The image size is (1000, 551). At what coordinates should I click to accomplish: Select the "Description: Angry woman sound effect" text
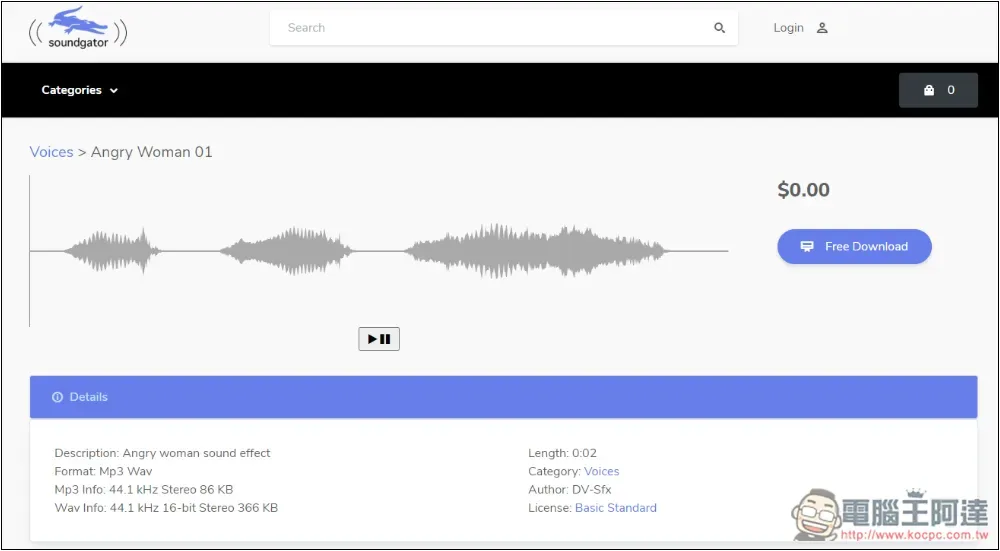click(x=163, y=453)
